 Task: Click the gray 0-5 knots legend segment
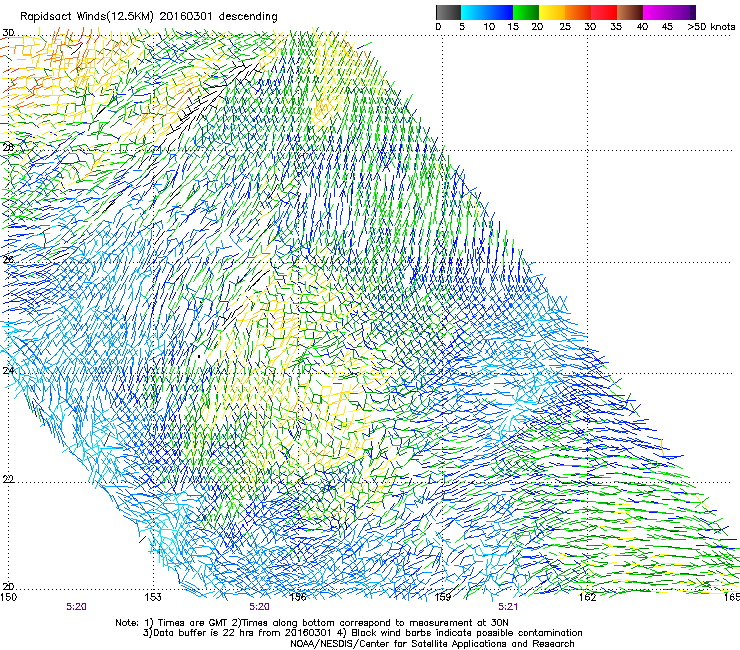click(448, 12)
